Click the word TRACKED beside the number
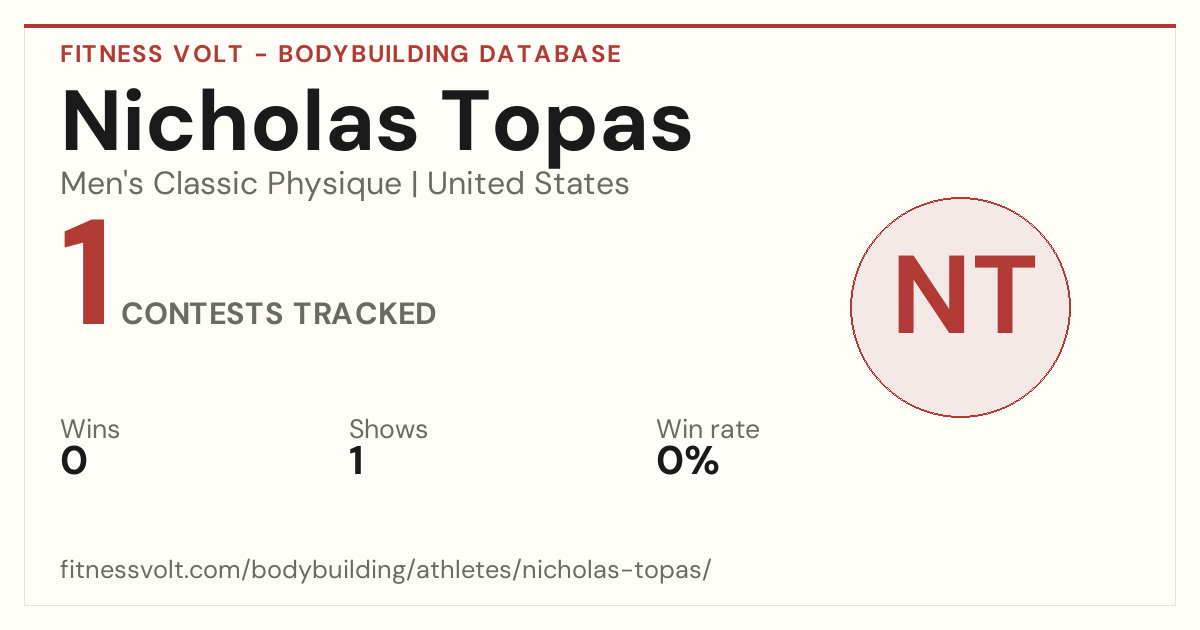 tap(364, 314)
